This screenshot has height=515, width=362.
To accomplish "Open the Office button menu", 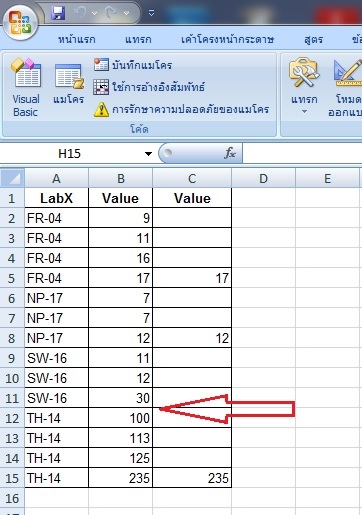I will point(20,22).
